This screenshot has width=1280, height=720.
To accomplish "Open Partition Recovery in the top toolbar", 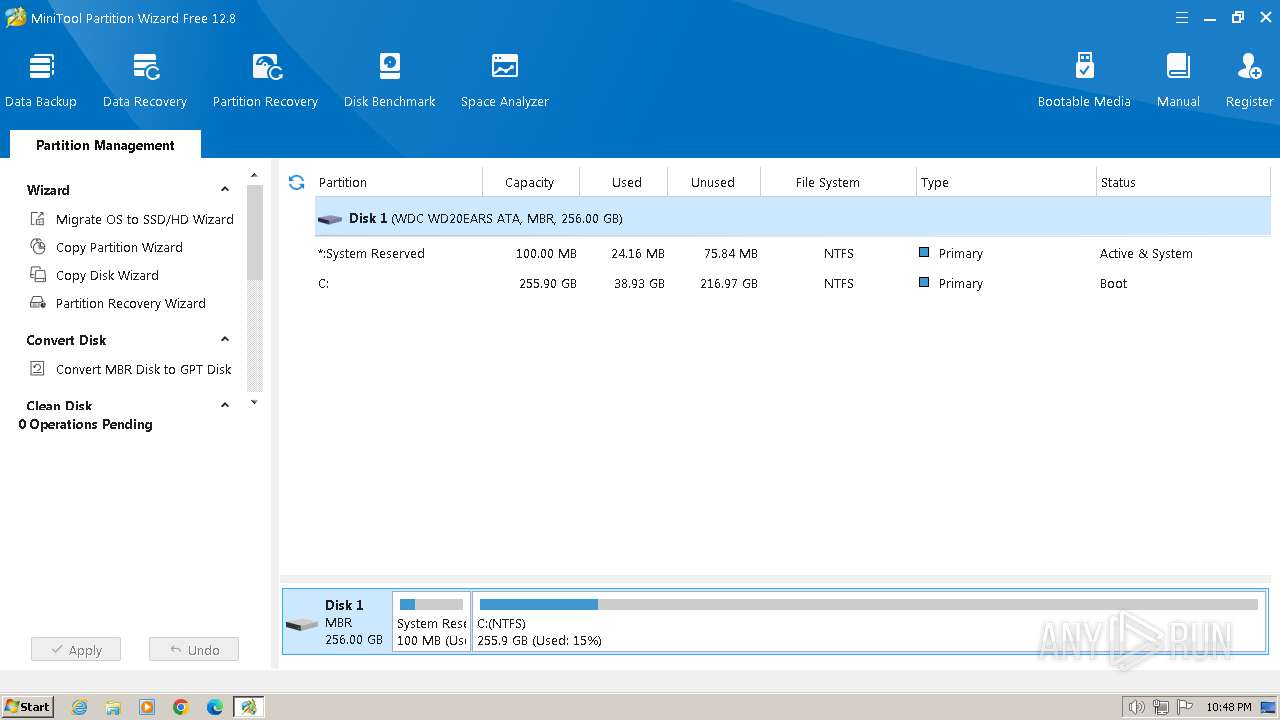I will 265,80.
